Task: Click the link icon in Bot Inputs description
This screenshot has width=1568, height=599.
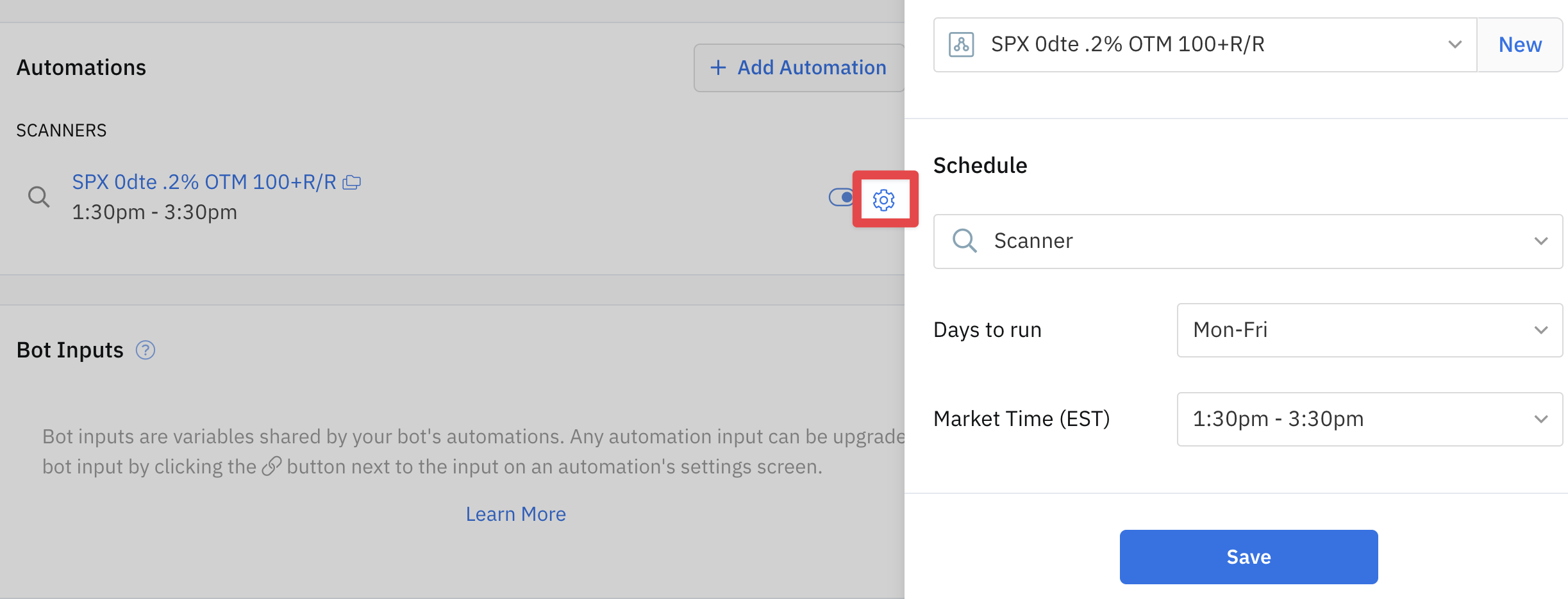Action: click(x=272, y=466)
